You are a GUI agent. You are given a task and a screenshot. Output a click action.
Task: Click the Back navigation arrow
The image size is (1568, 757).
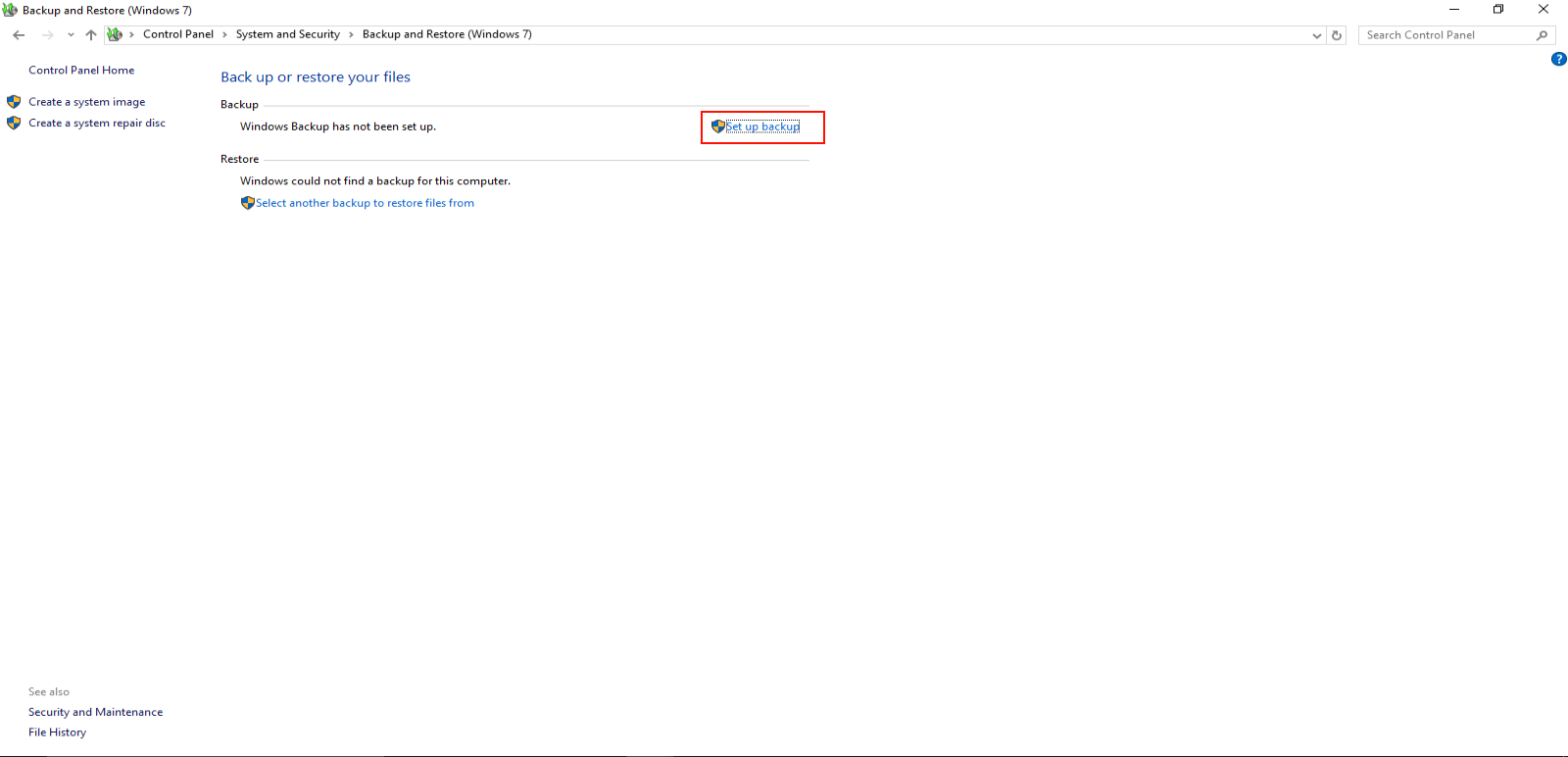19,34
